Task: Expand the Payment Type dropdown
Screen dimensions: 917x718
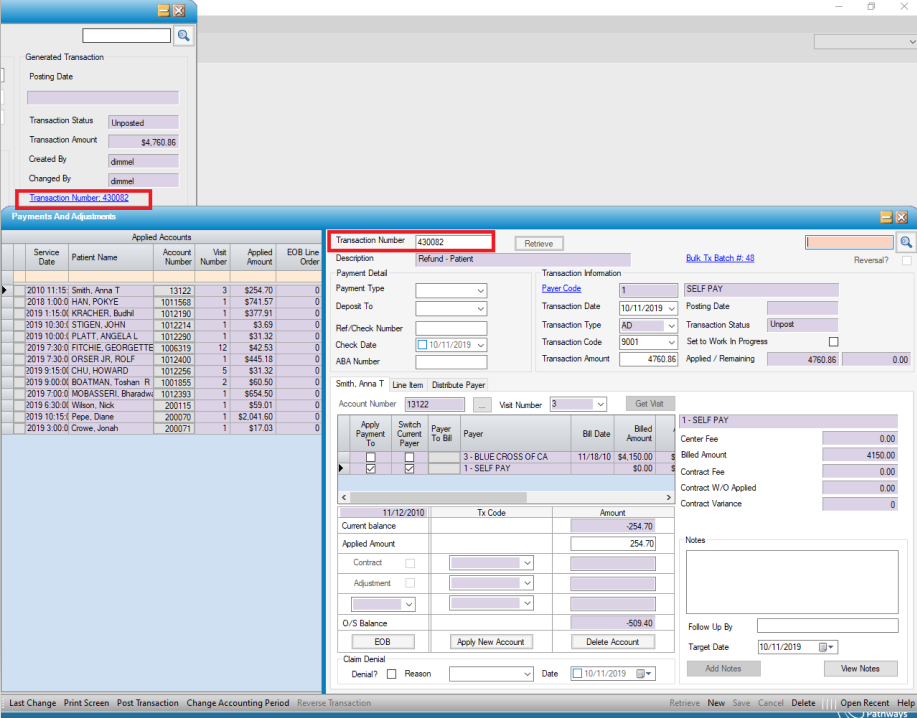Action: tap(480, 291)
